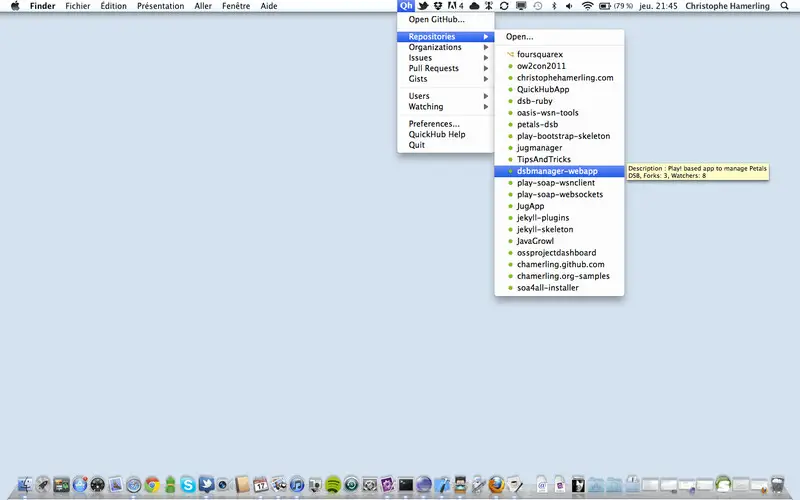Open the soa4all-installer repository
Image resolution: width=800 pixels, height=500 pixels.
pos(559,288)
